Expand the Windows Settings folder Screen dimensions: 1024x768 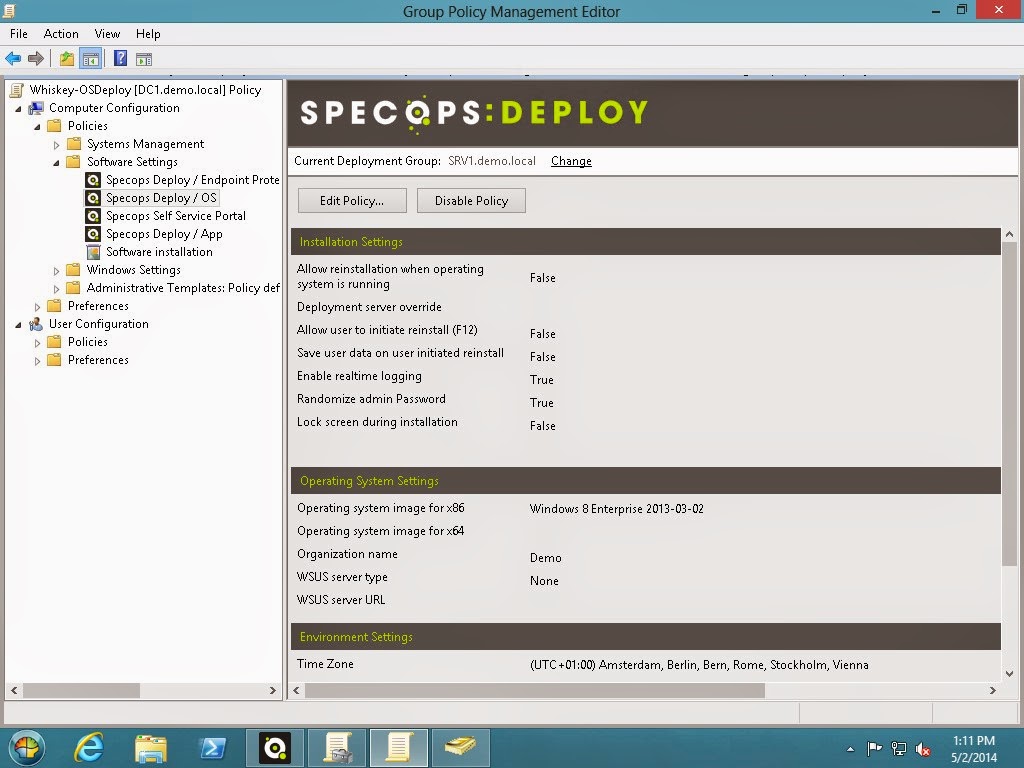click(x=56, y=270)
